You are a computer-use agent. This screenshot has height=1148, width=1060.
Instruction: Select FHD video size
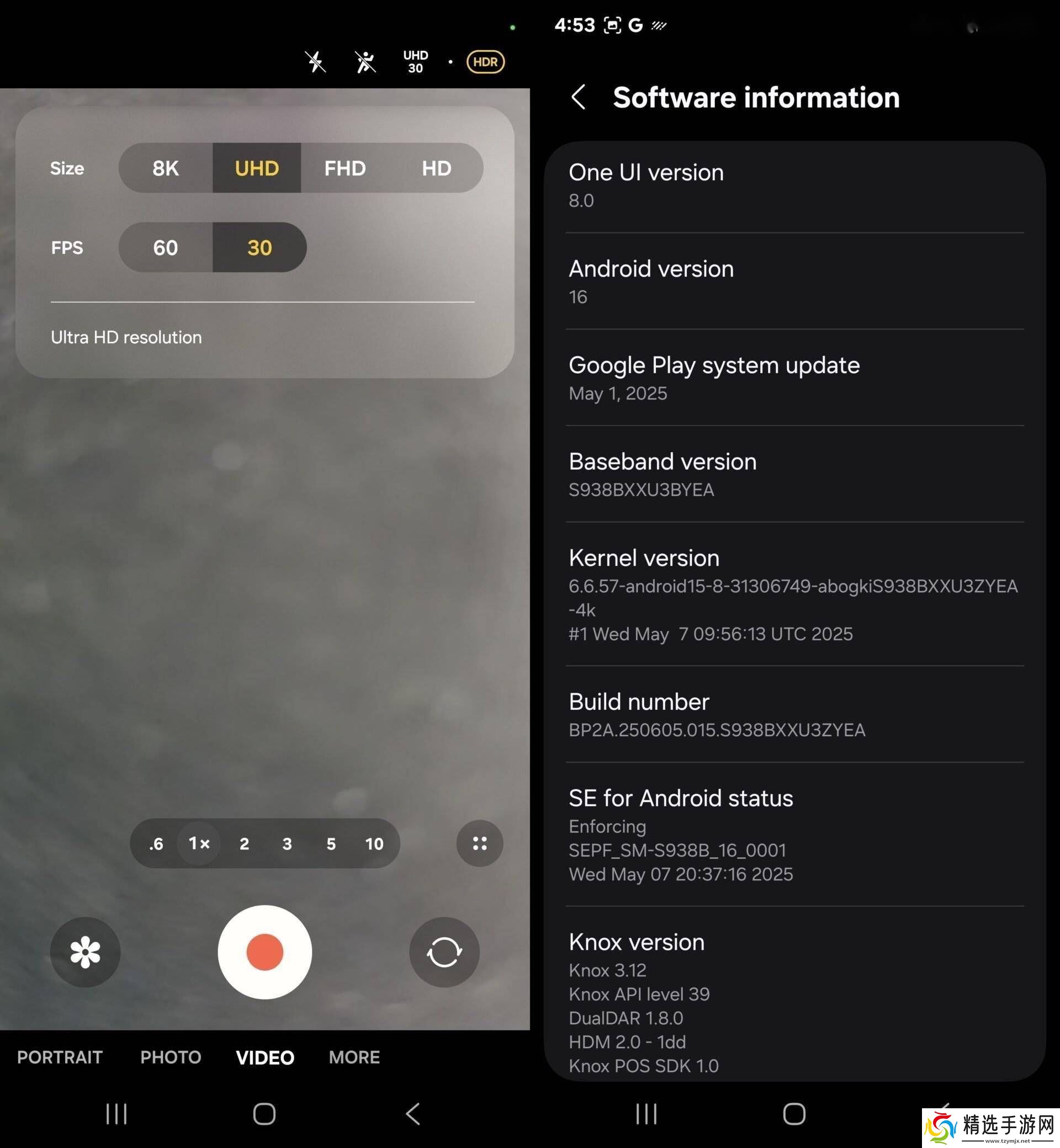344,168
